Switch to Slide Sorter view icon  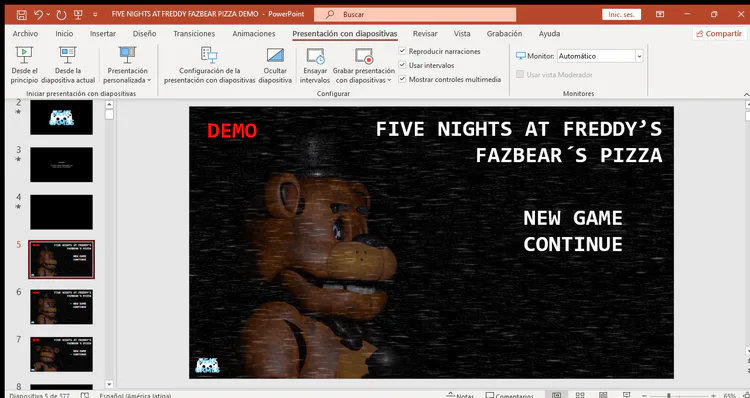[x=580, y=395]
